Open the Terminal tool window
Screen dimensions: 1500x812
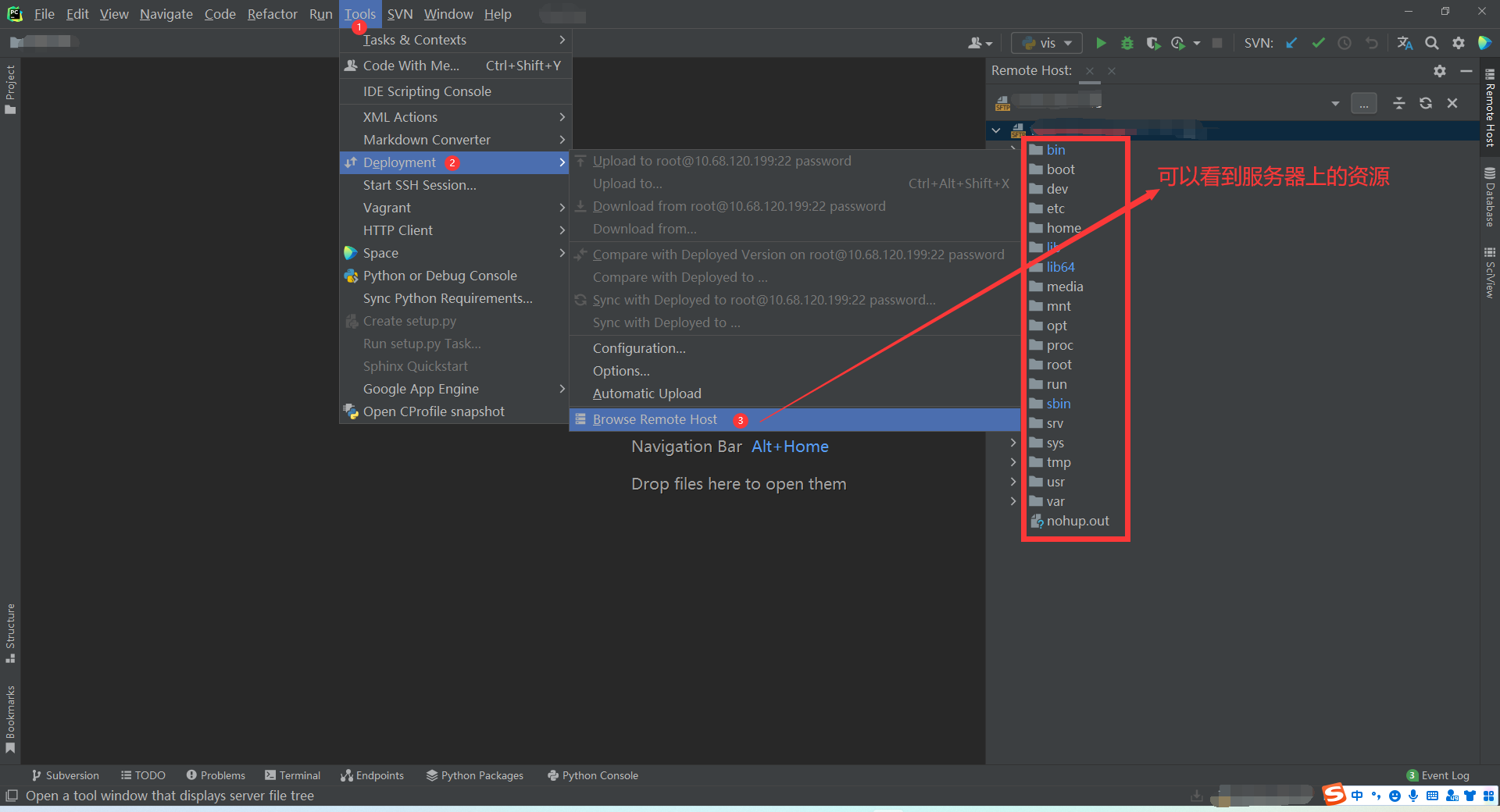pos(293,775)
